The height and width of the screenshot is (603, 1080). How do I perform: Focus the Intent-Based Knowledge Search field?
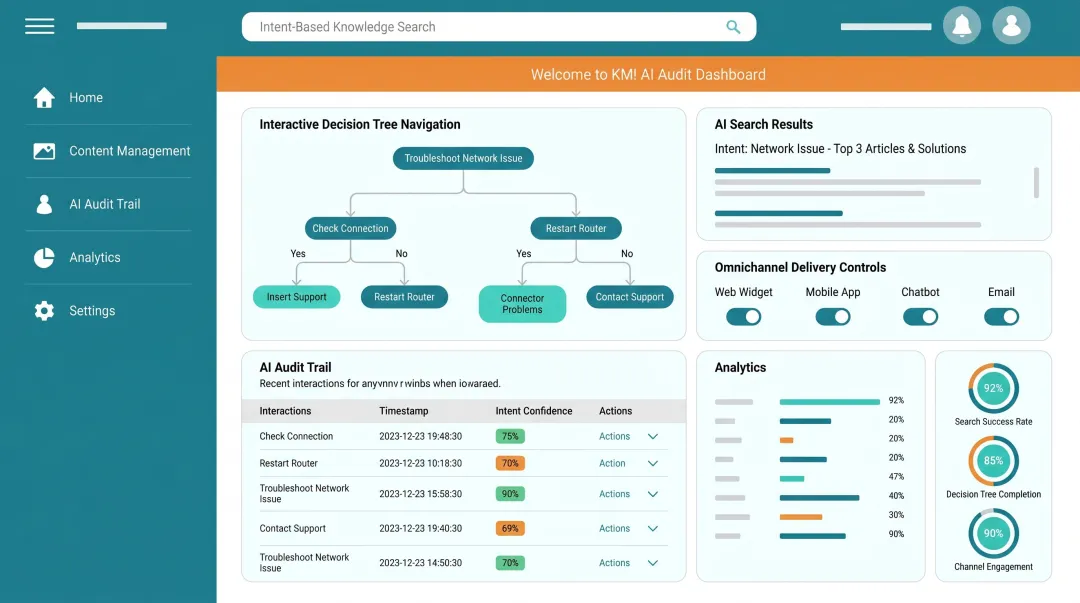[499, 27]
